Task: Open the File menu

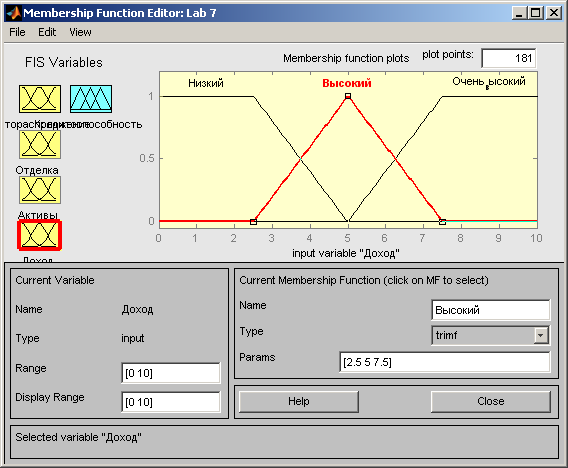Action: coord(17,32)
